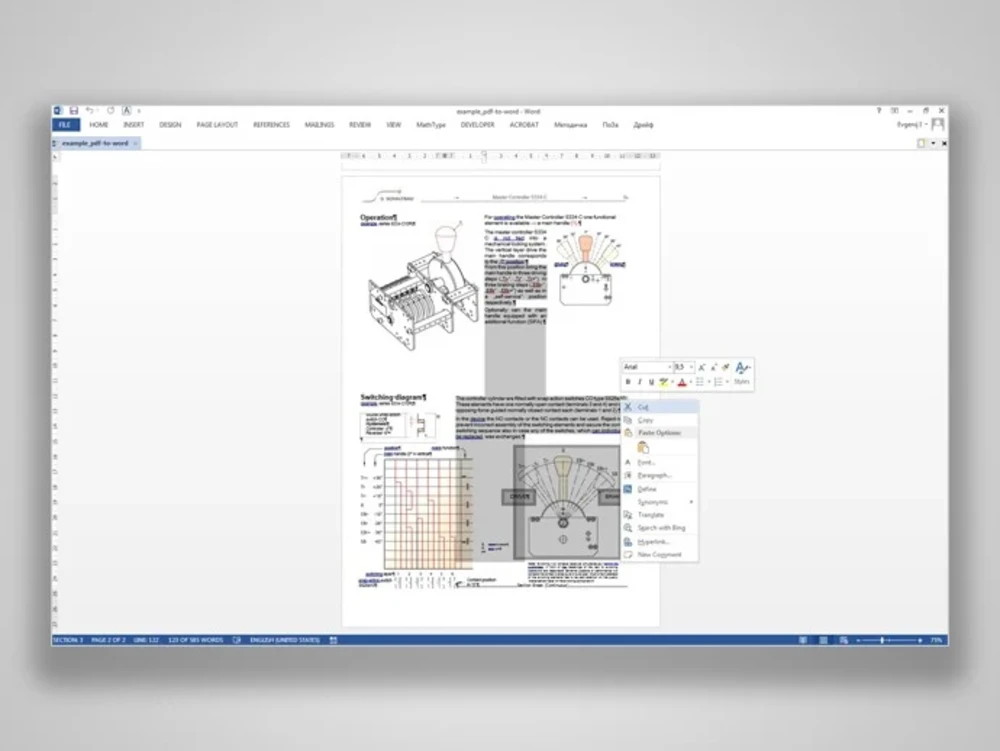Switch to the HOME ribbon tab
1000x751 pixels.
[x=99, y=125]
